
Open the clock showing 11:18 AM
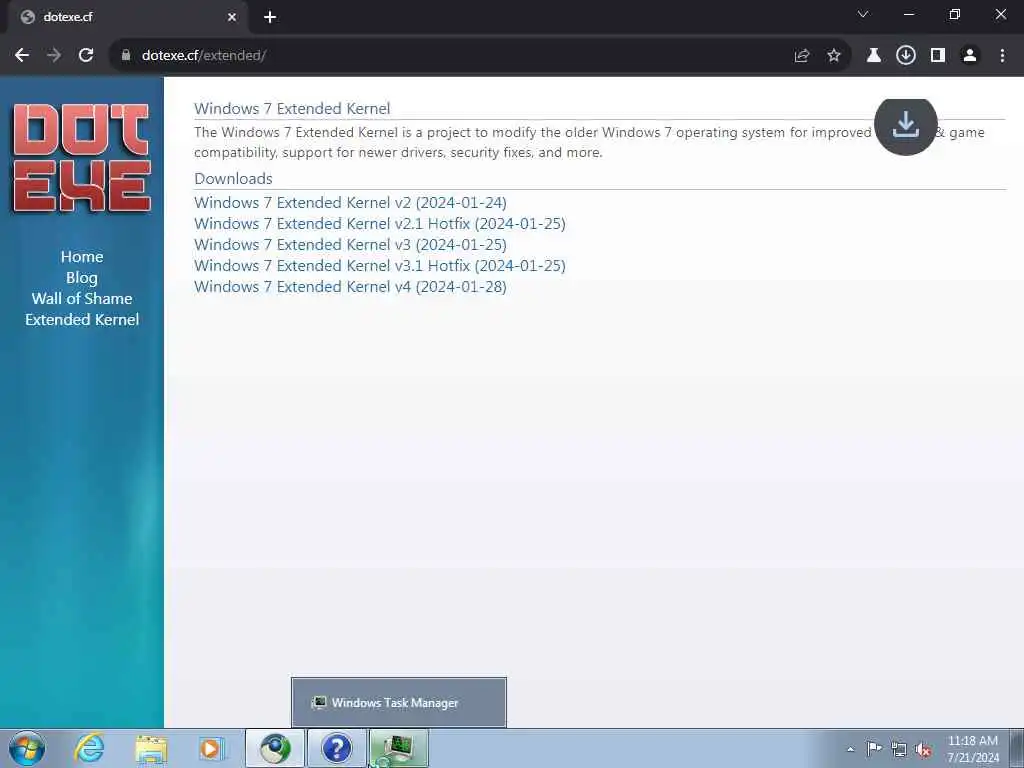point(973,749)
